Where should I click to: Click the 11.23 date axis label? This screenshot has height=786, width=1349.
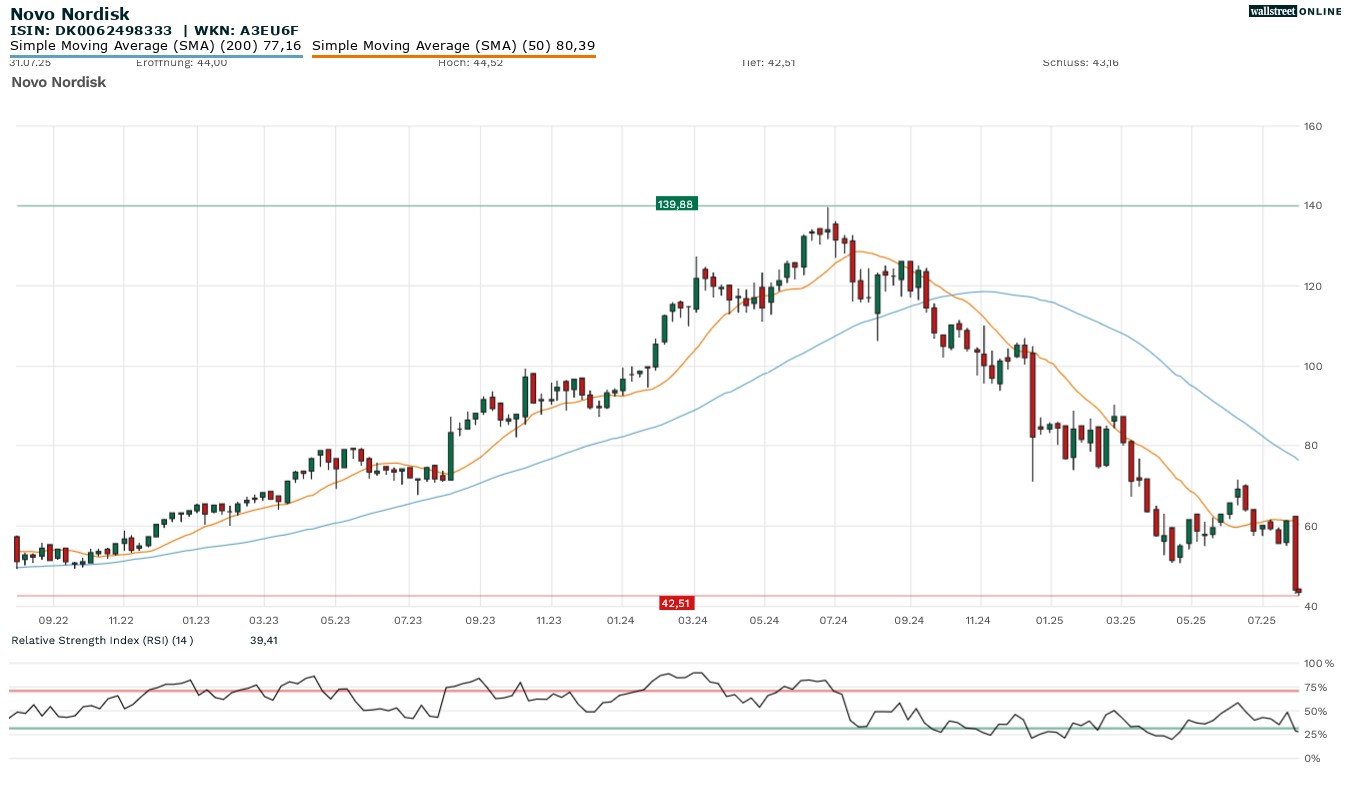tap(548, 621)
